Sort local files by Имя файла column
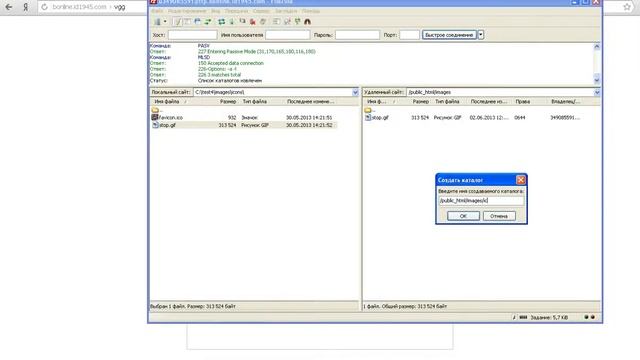The height and width of the screenshot is (360, 640). (x=167, y=102)
